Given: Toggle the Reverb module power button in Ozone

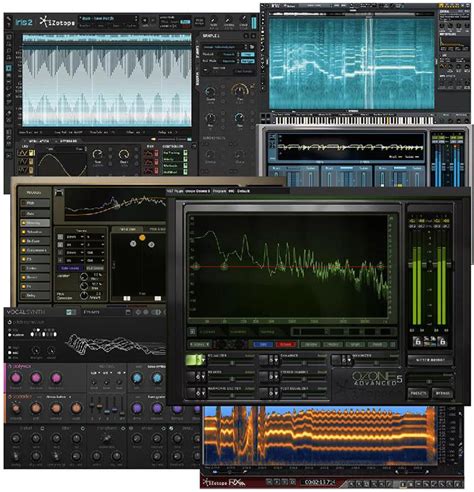Looking at the screenshot, I should point(192,377).
